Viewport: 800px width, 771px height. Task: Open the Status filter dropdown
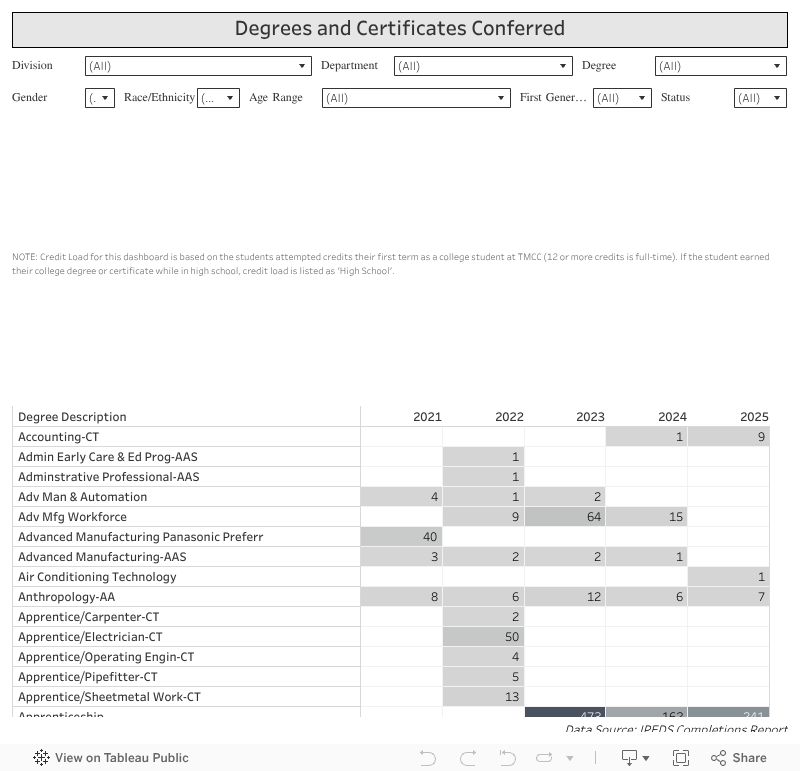click(760, 98)
